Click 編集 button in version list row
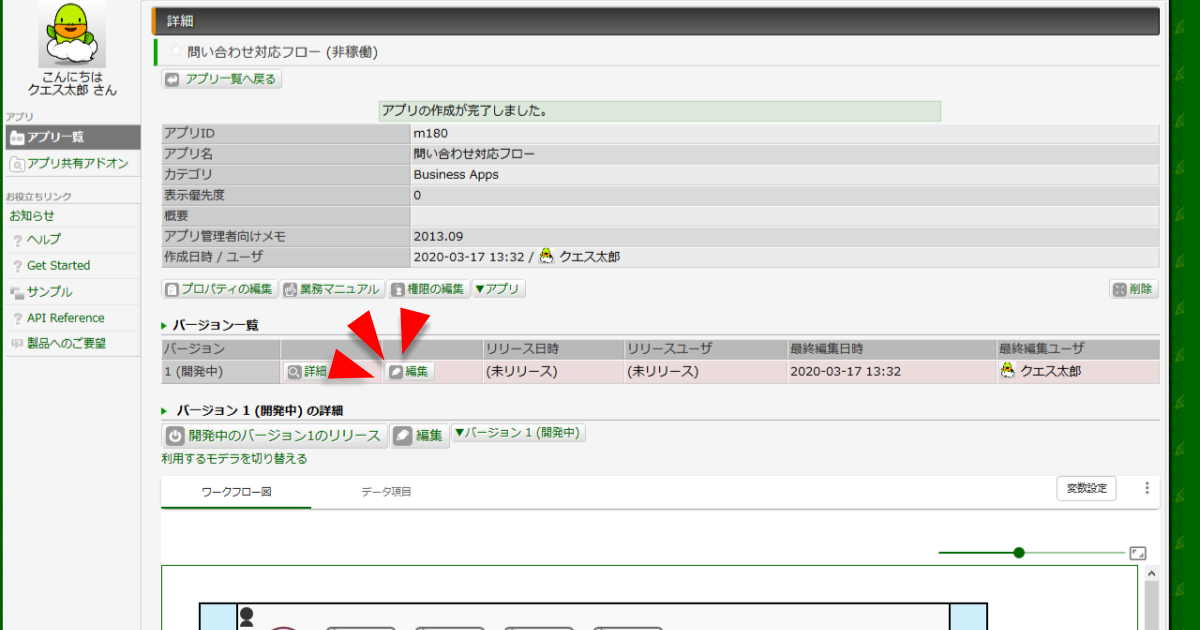The height and width of the screenshot is (630, 1200). [x=410, y=371]
